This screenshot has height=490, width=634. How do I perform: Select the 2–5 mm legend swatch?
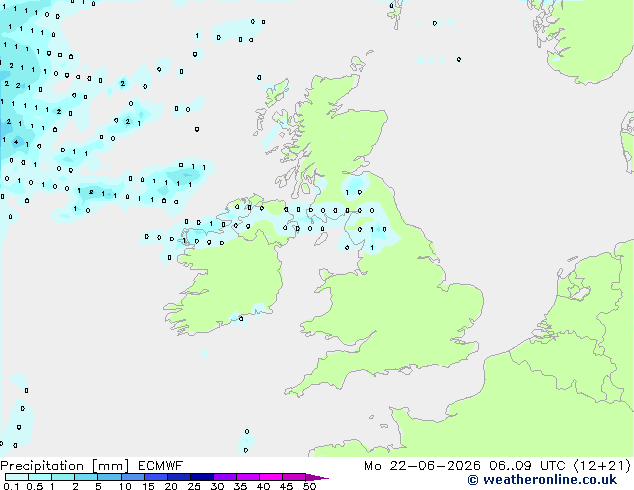pos(86,477)
